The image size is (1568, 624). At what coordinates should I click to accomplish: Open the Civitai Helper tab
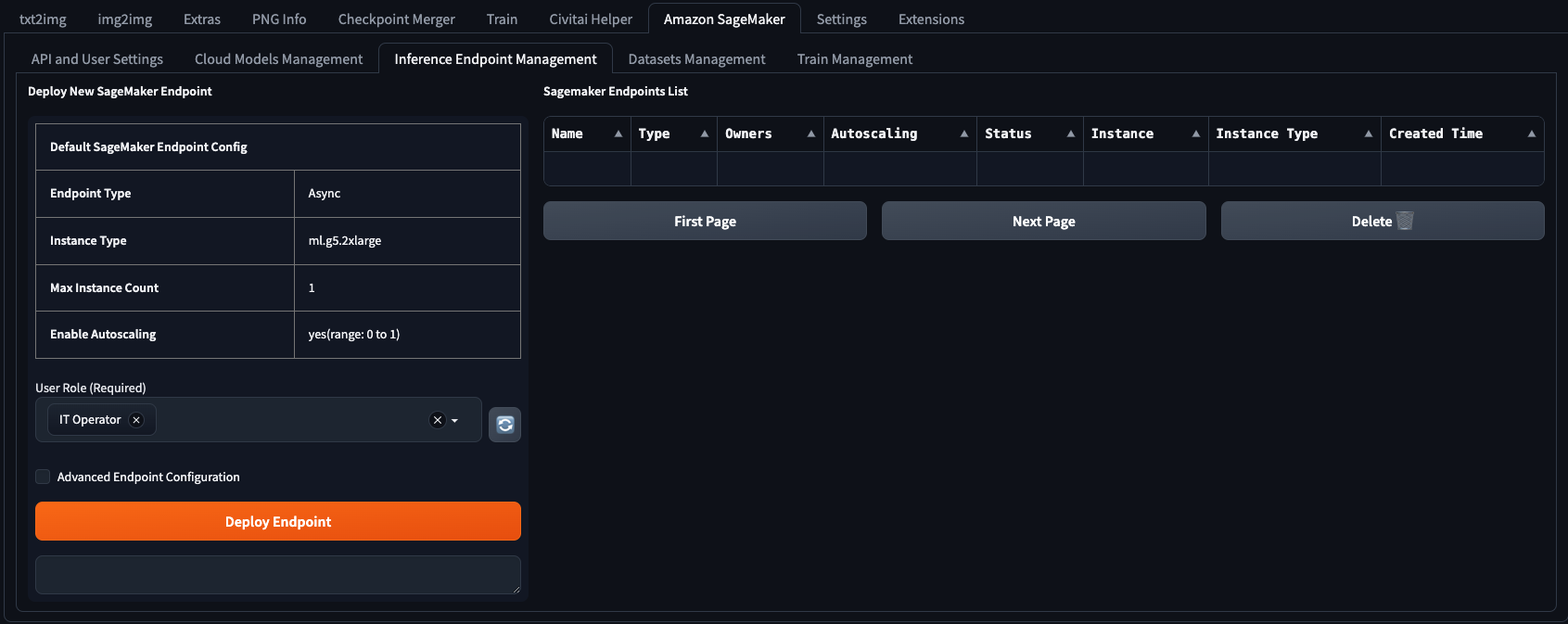pos(591,19)
